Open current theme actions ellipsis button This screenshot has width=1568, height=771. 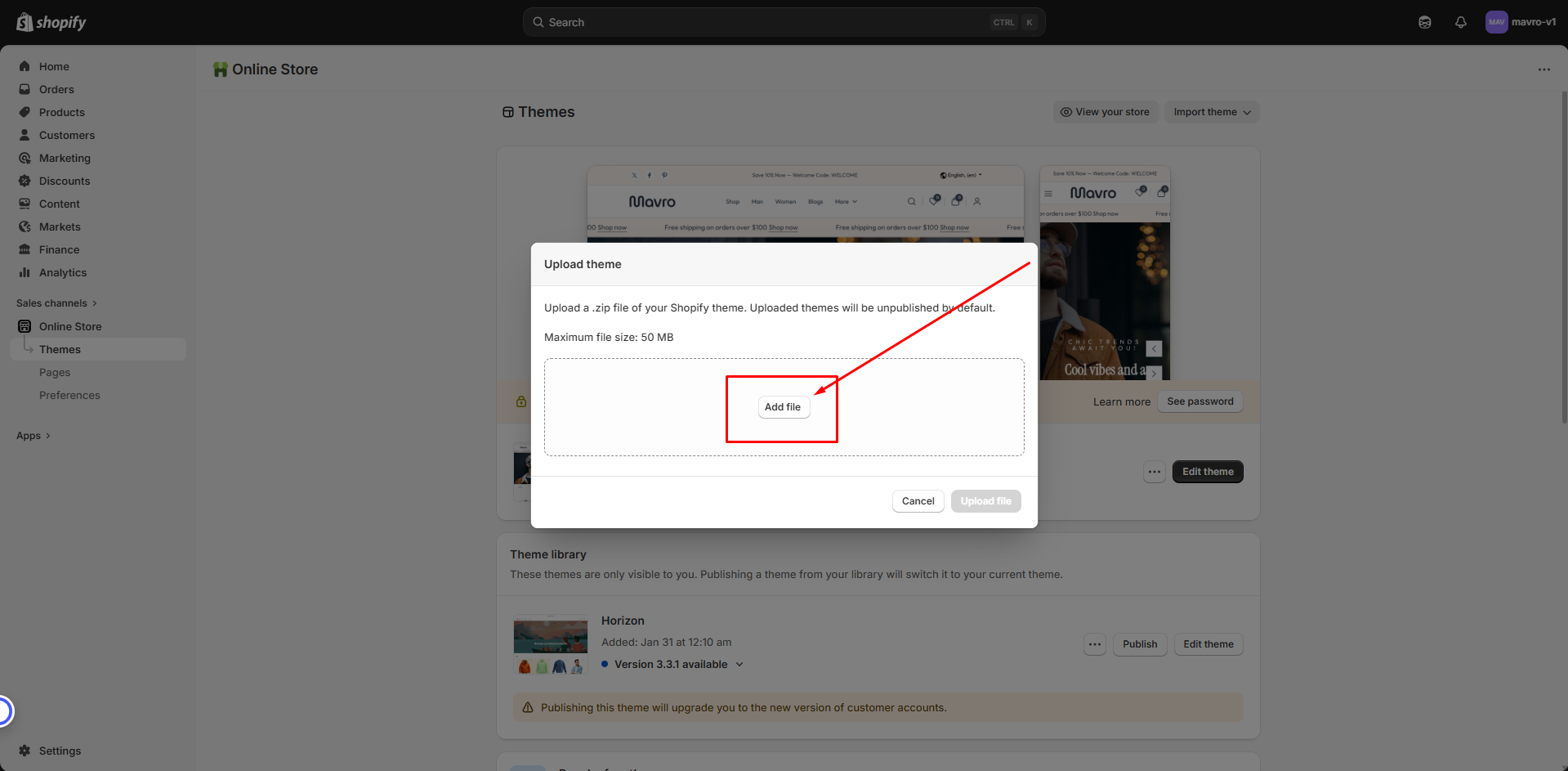pos(1154,472)
